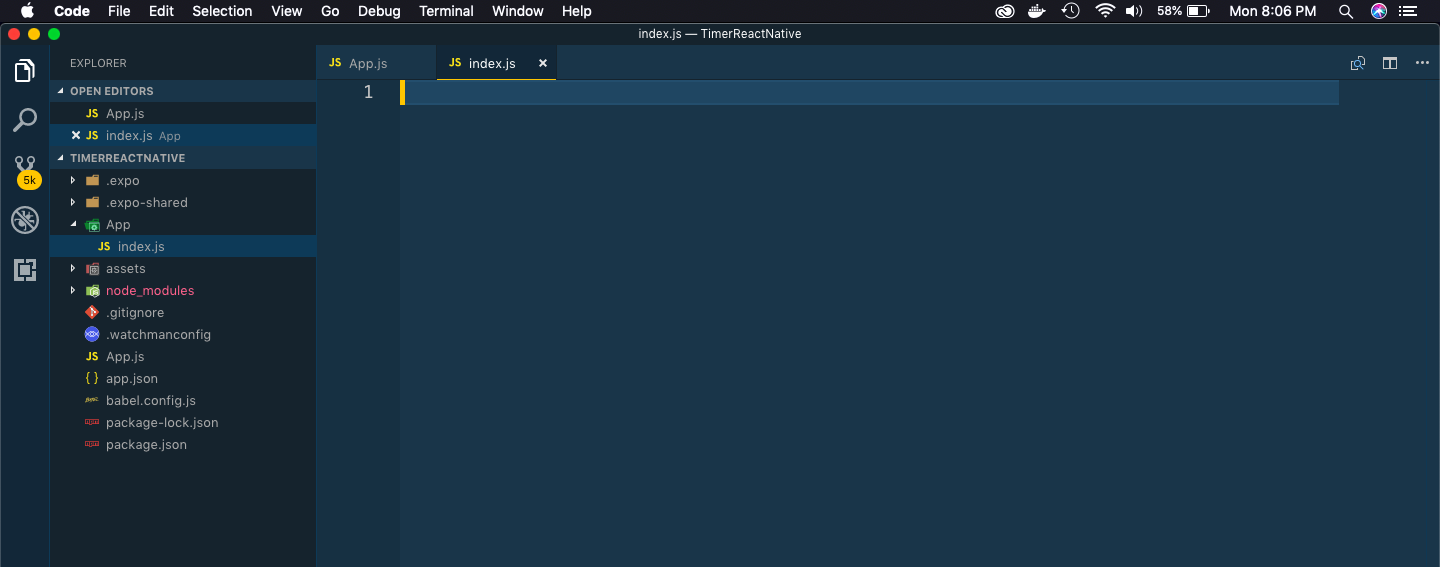Image resolution: width=1440 pixels, height=567 pixels.
Task: Select App.js in Open Editors
Action: (183, 113)
